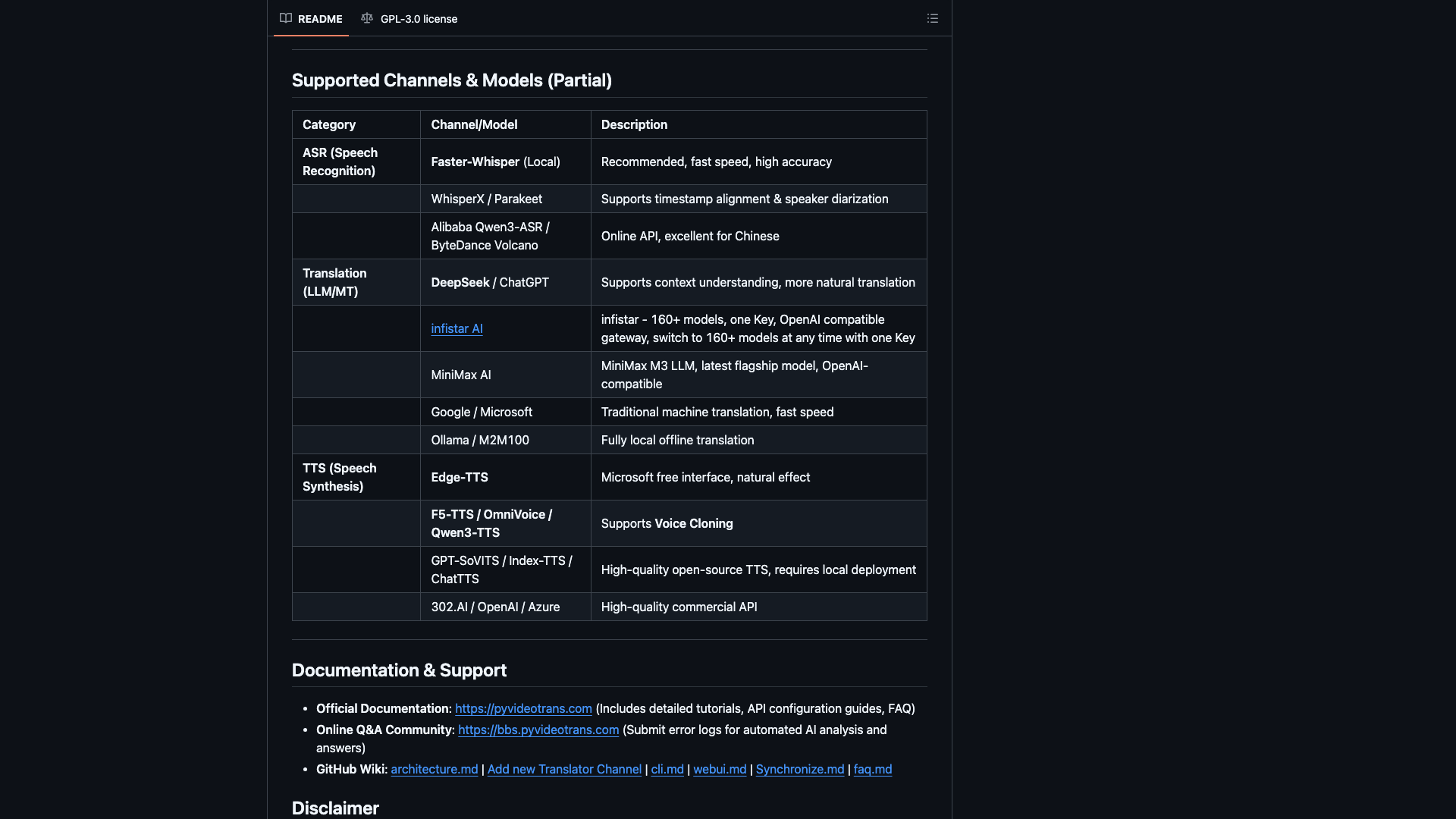Click the 302.AI / OpenAI / Azure cell

506,607
